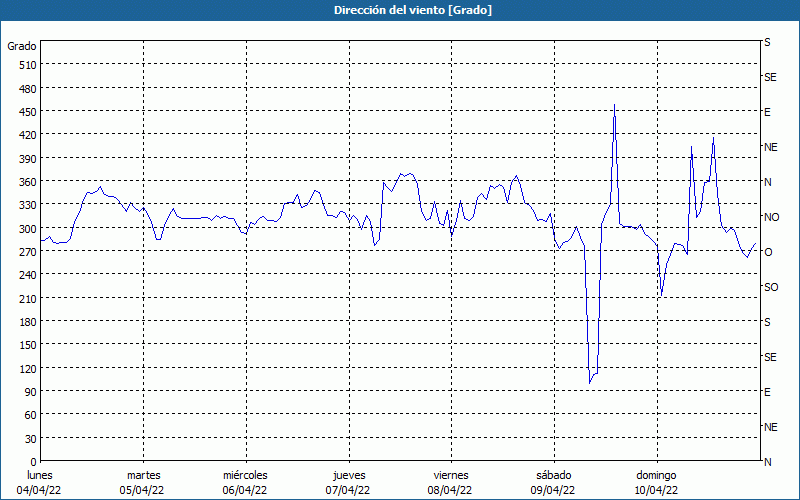The width and height of the screenshot is (800, 500).
Task: Click the lowest blue line trough near 100 degrees
Action: [590, 383]
